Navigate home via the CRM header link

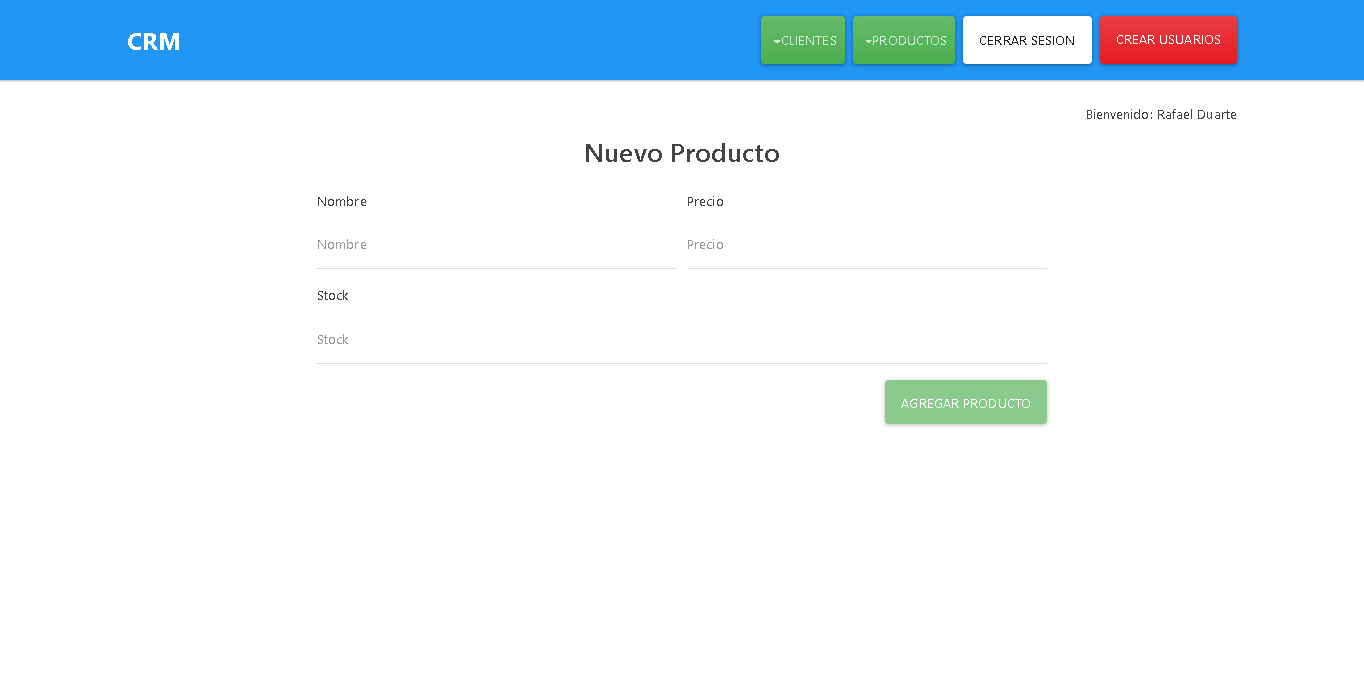152,41
